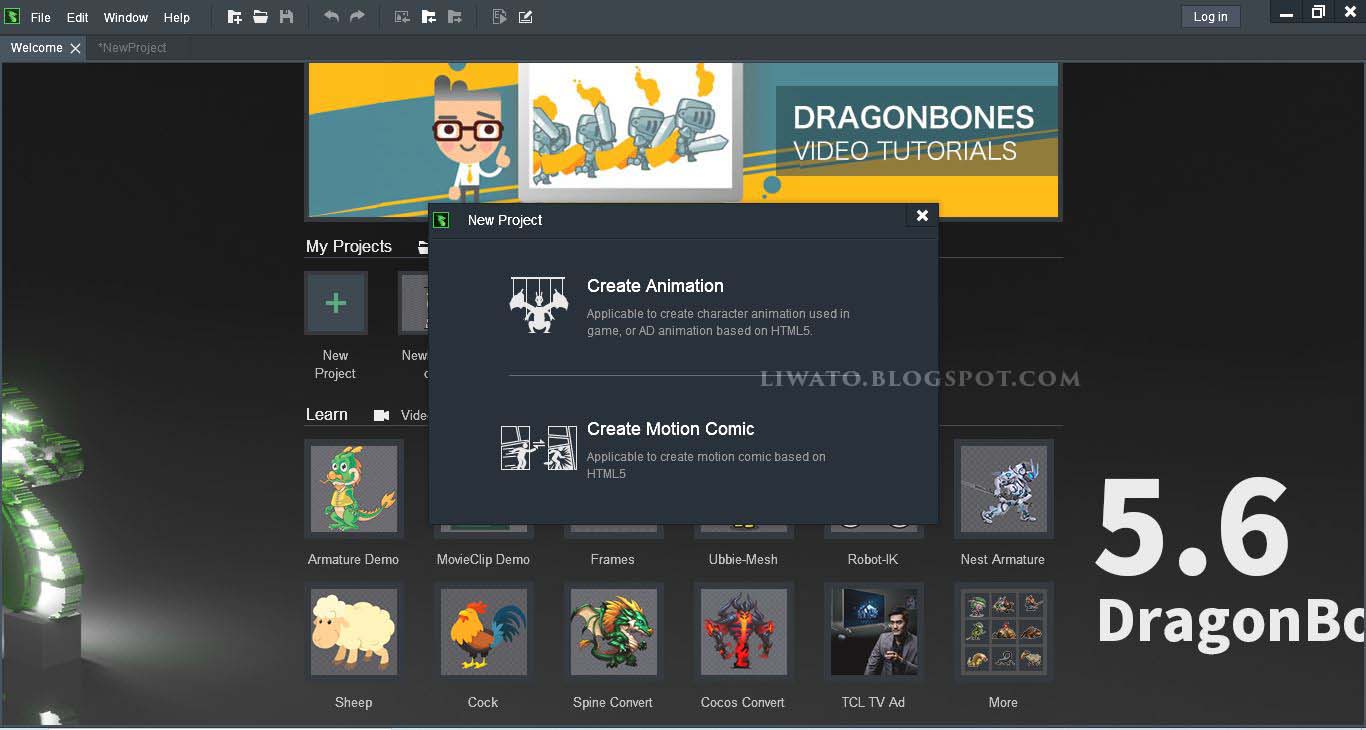Open the Help menu
The image size is (1366, 730).
point(177,18)
